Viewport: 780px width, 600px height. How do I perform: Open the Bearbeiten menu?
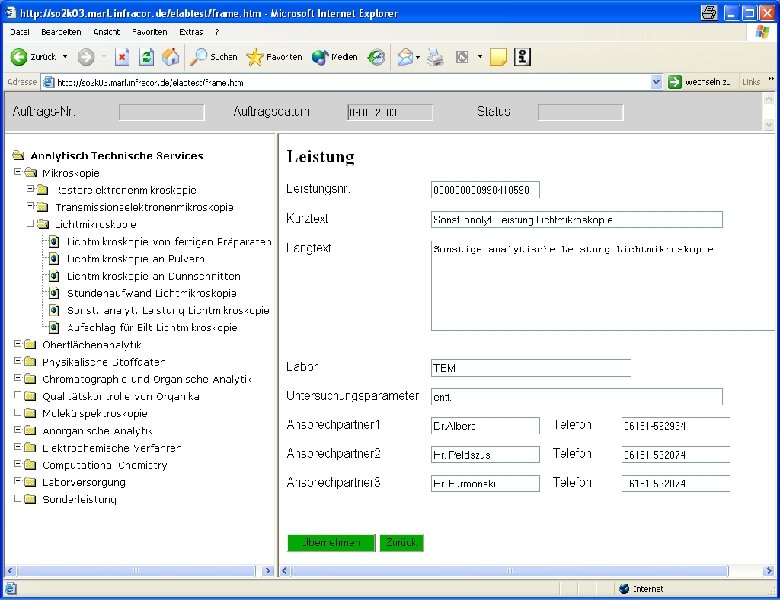61,32
